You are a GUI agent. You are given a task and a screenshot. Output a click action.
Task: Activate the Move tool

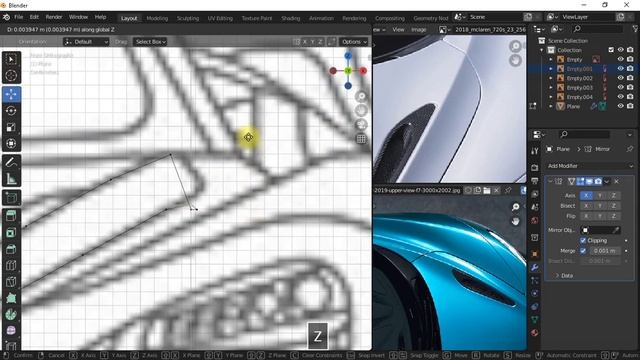coord(11,94)
